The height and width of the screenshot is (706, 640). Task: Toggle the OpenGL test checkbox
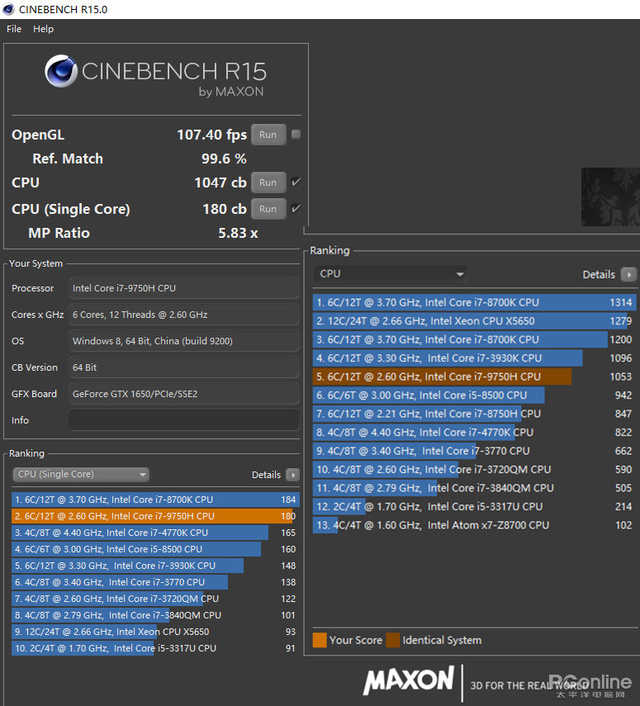coord(296,134)
